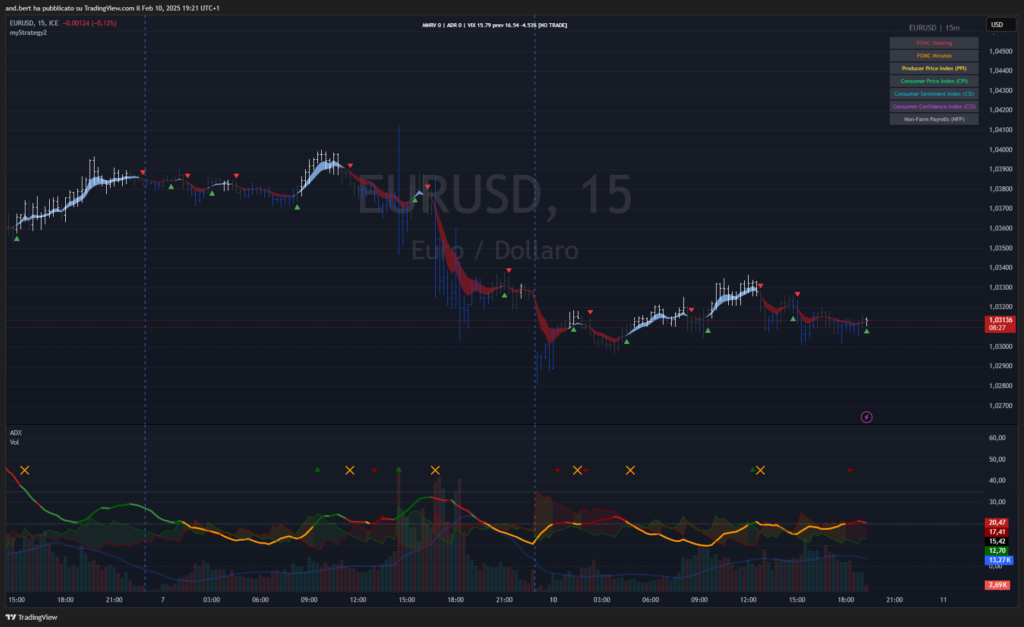Toggle the FOMC Meeting legend entry

click(x=934, y=43)
